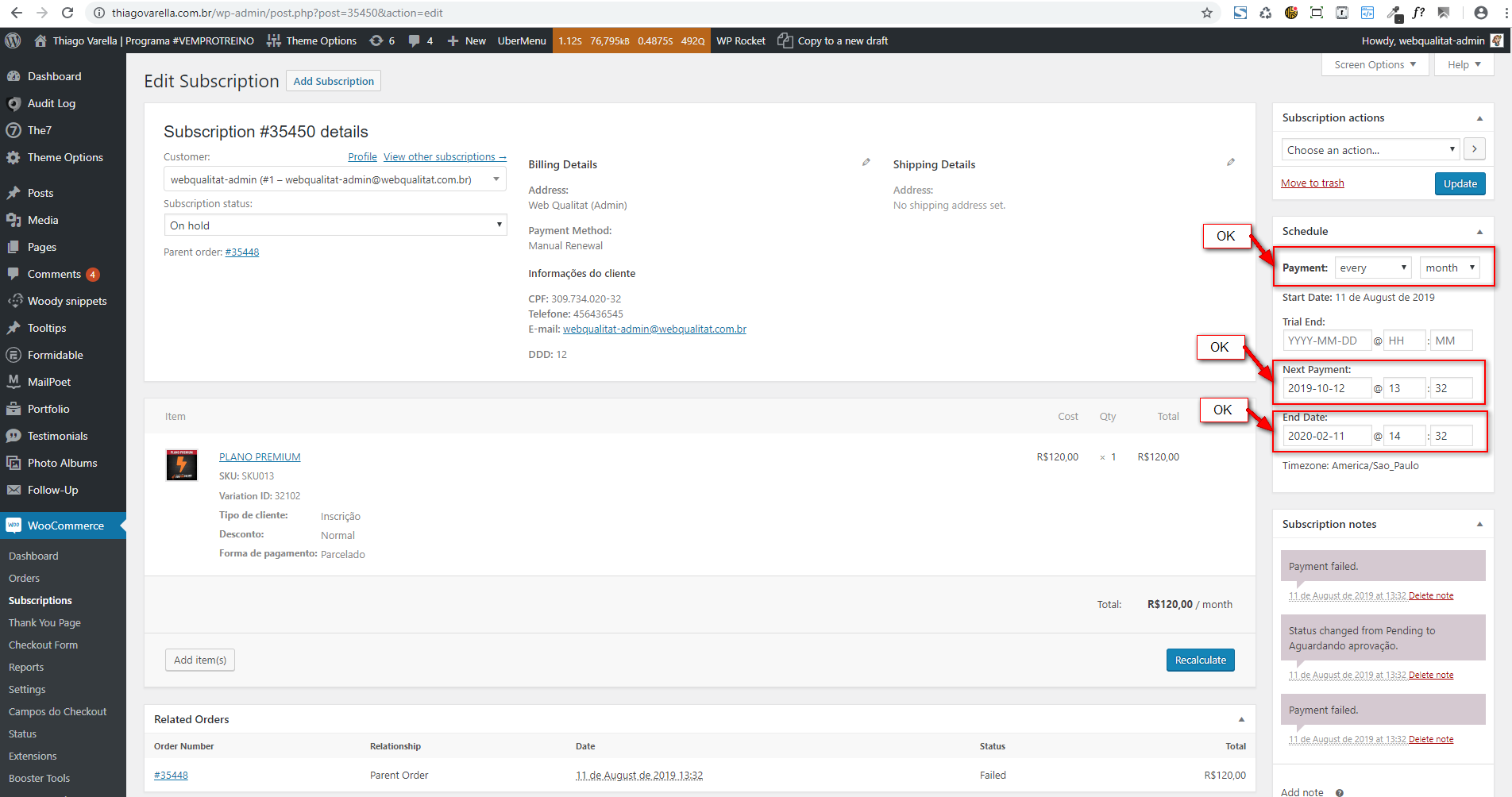Click the Portfolio icon in sidebar
The image size is (1512, 797).
point(13,409)
